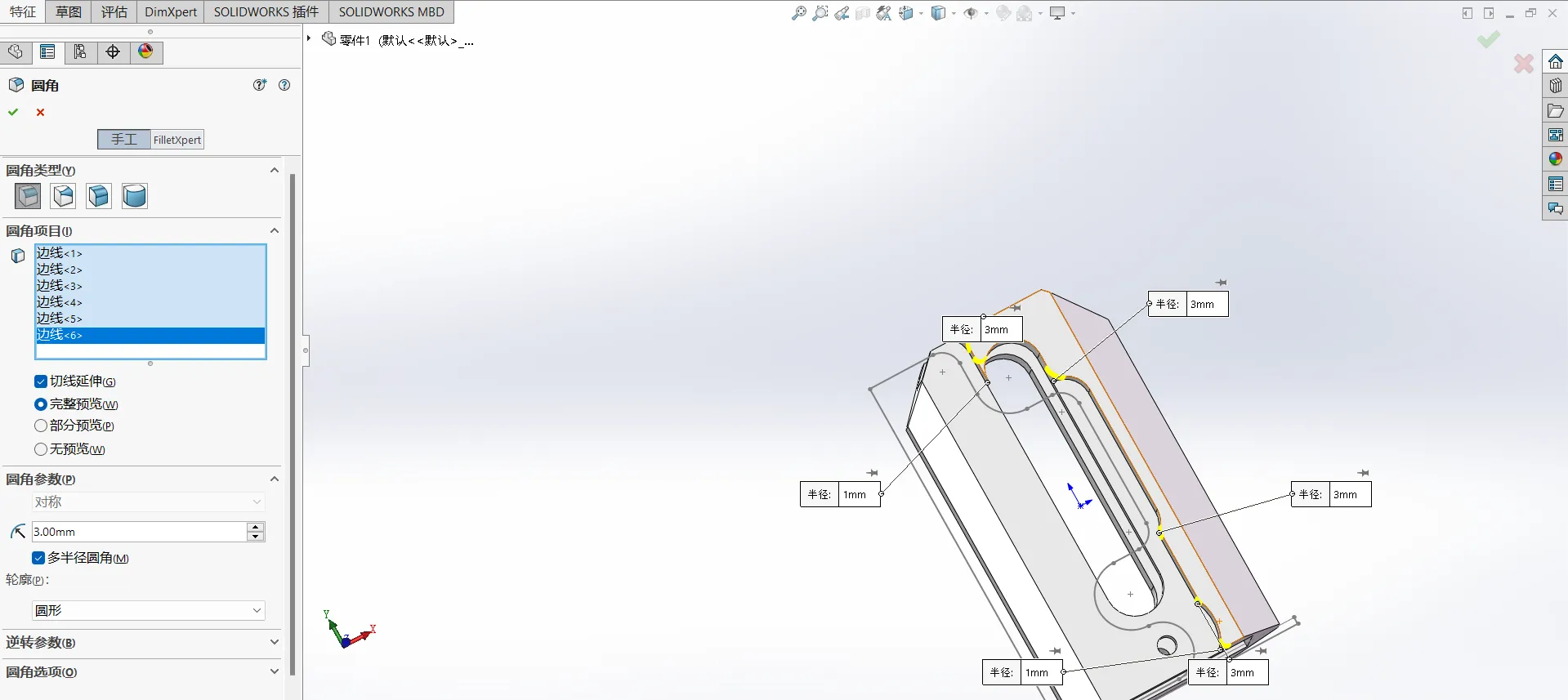The height and width of the screenshot is (700, 1568).
Task: Open the fillet help question-mark icon
Action: point(284,85)
